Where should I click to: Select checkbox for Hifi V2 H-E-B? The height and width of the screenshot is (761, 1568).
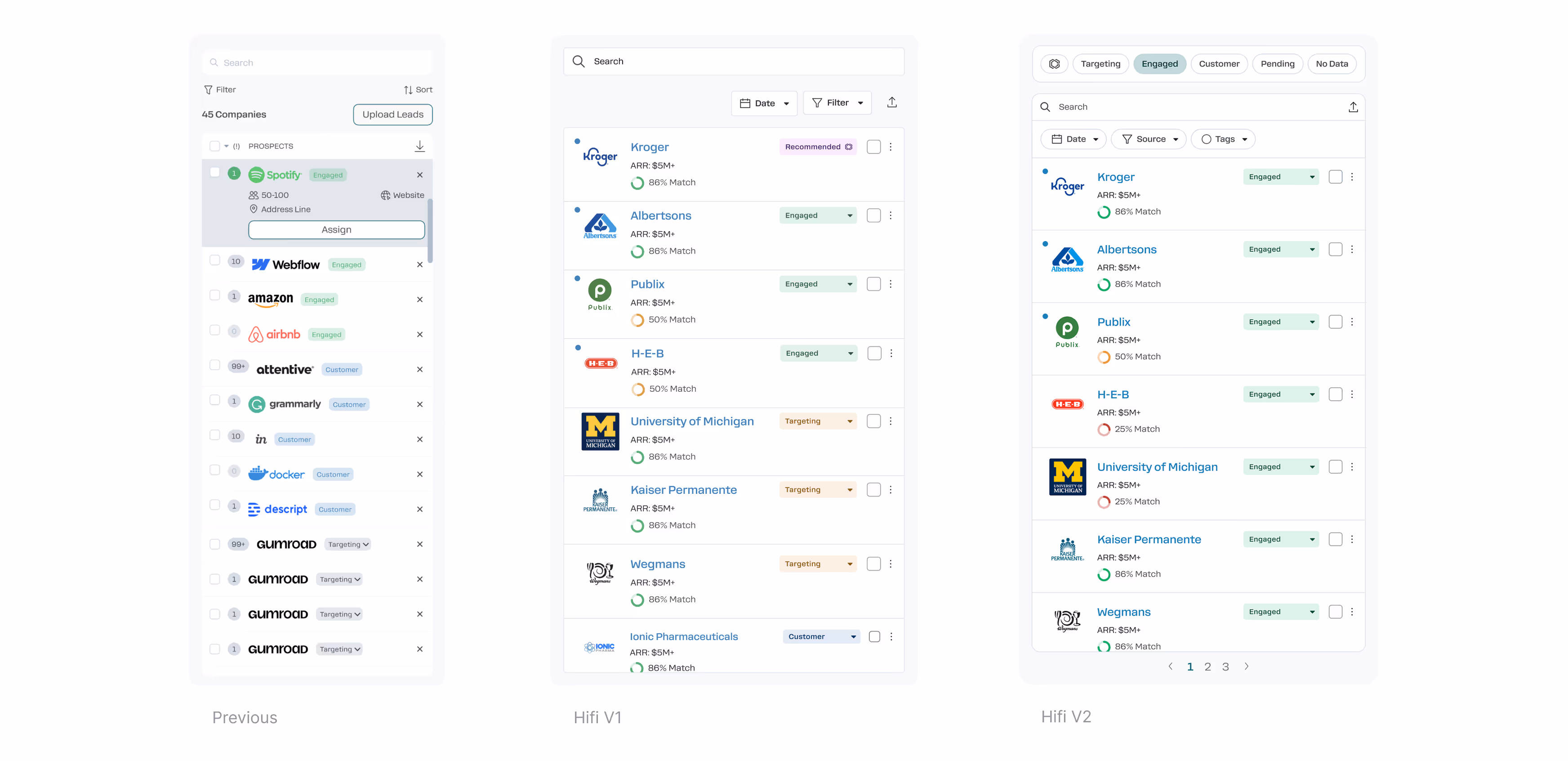tap(1335, 394)
